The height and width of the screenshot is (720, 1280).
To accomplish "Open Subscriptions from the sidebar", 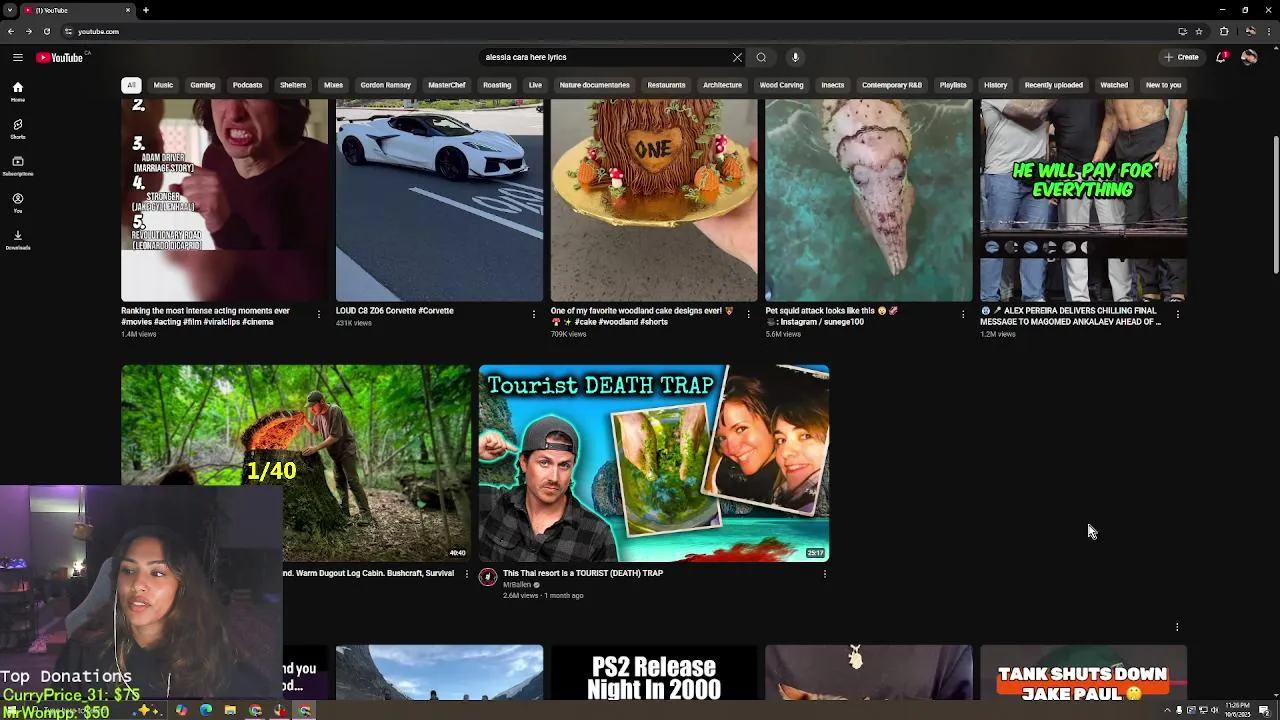I will point(17,166).
